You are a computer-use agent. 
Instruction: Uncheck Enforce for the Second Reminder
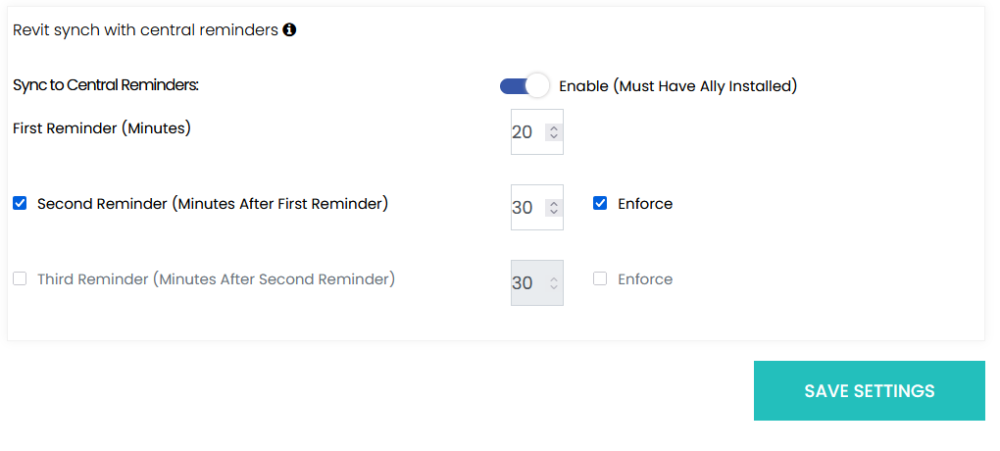[x=600, y=203]
